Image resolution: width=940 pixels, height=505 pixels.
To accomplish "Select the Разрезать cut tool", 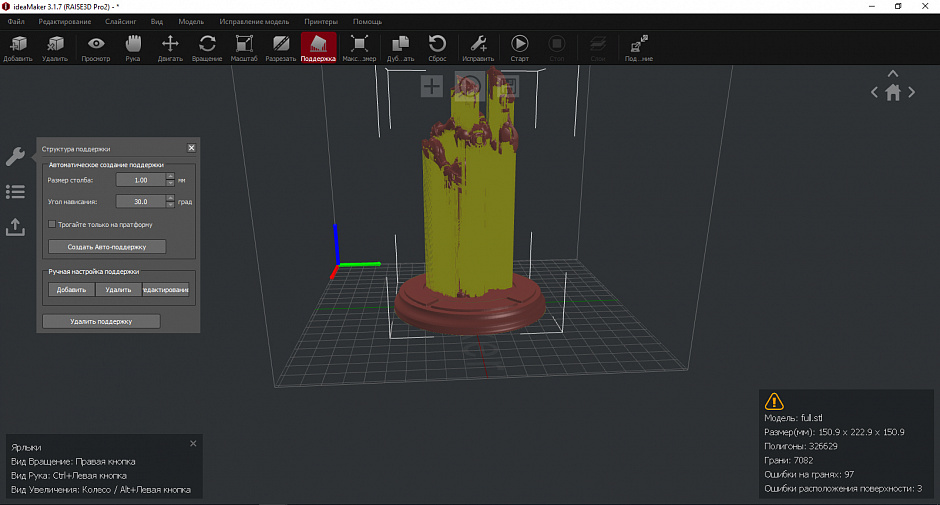I will pyautogui.click(x=281, y=48).
